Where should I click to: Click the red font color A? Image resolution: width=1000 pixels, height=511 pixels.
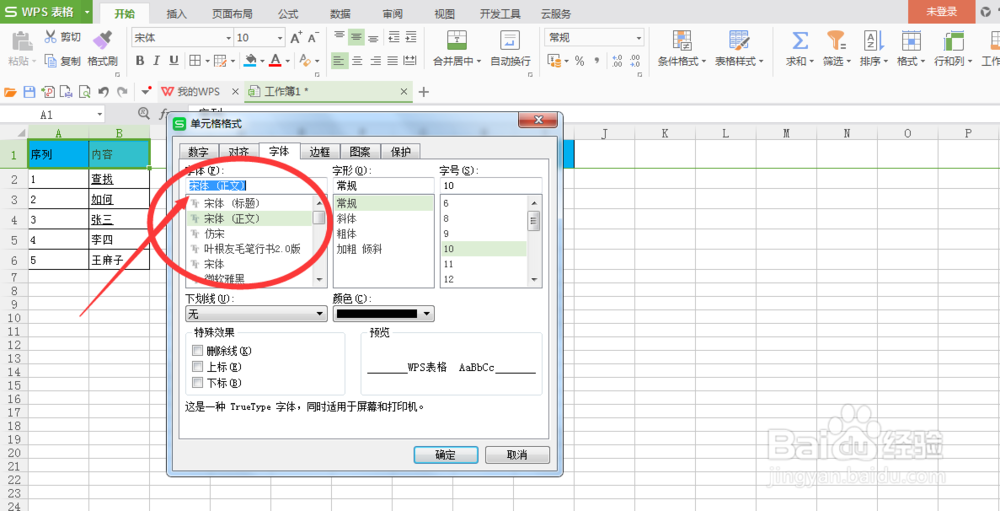pos(276,61)
